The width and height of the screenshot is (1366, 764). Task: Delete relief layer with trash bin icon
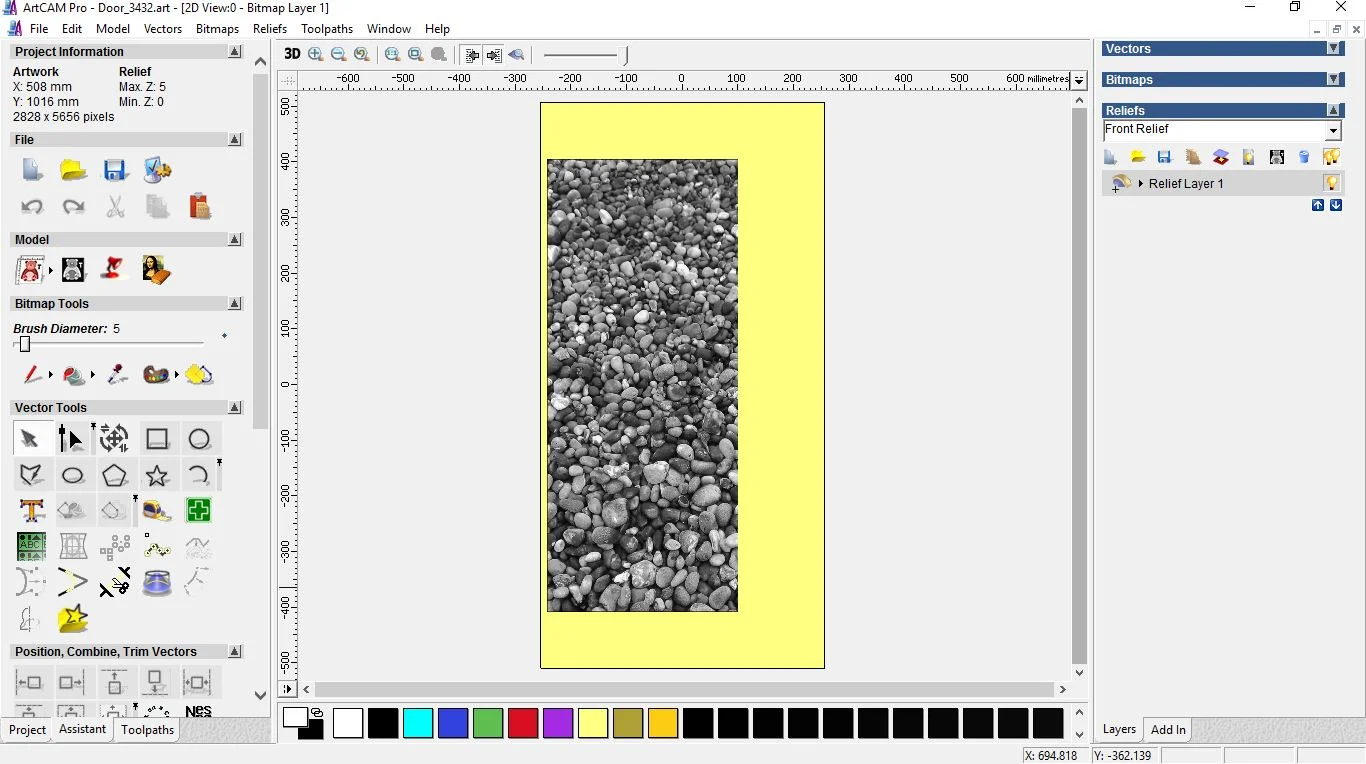click(x=1303, y=157)
